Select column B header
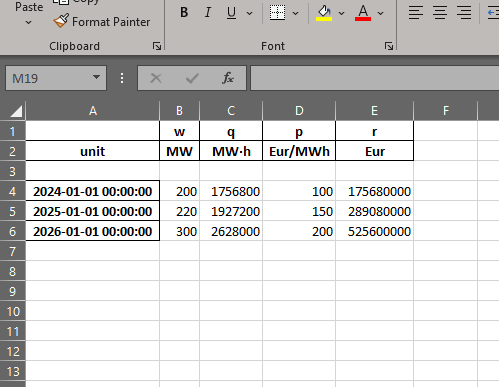This screenshot has height=387, width=499. tap(179, 111)
